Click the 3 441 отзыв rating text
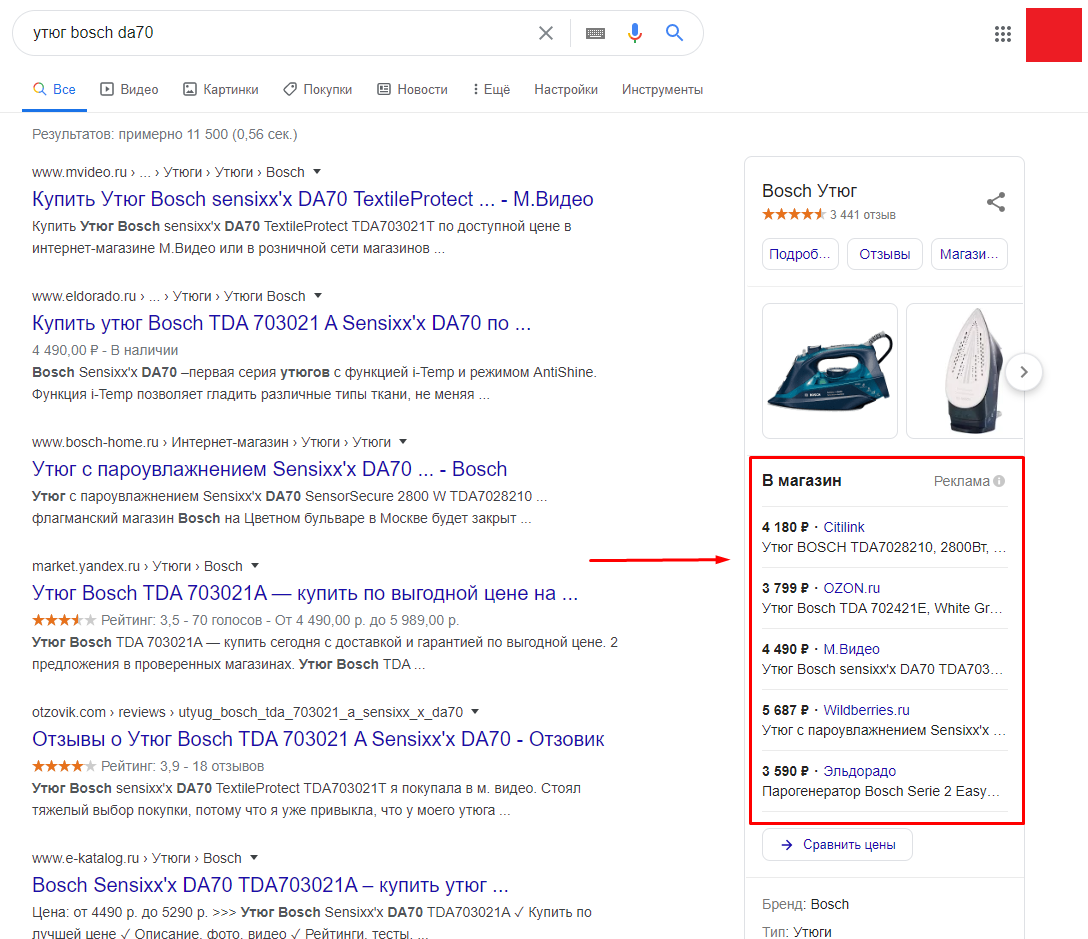The height and width of the screenshot is (939, 1088). coord(862,215)
